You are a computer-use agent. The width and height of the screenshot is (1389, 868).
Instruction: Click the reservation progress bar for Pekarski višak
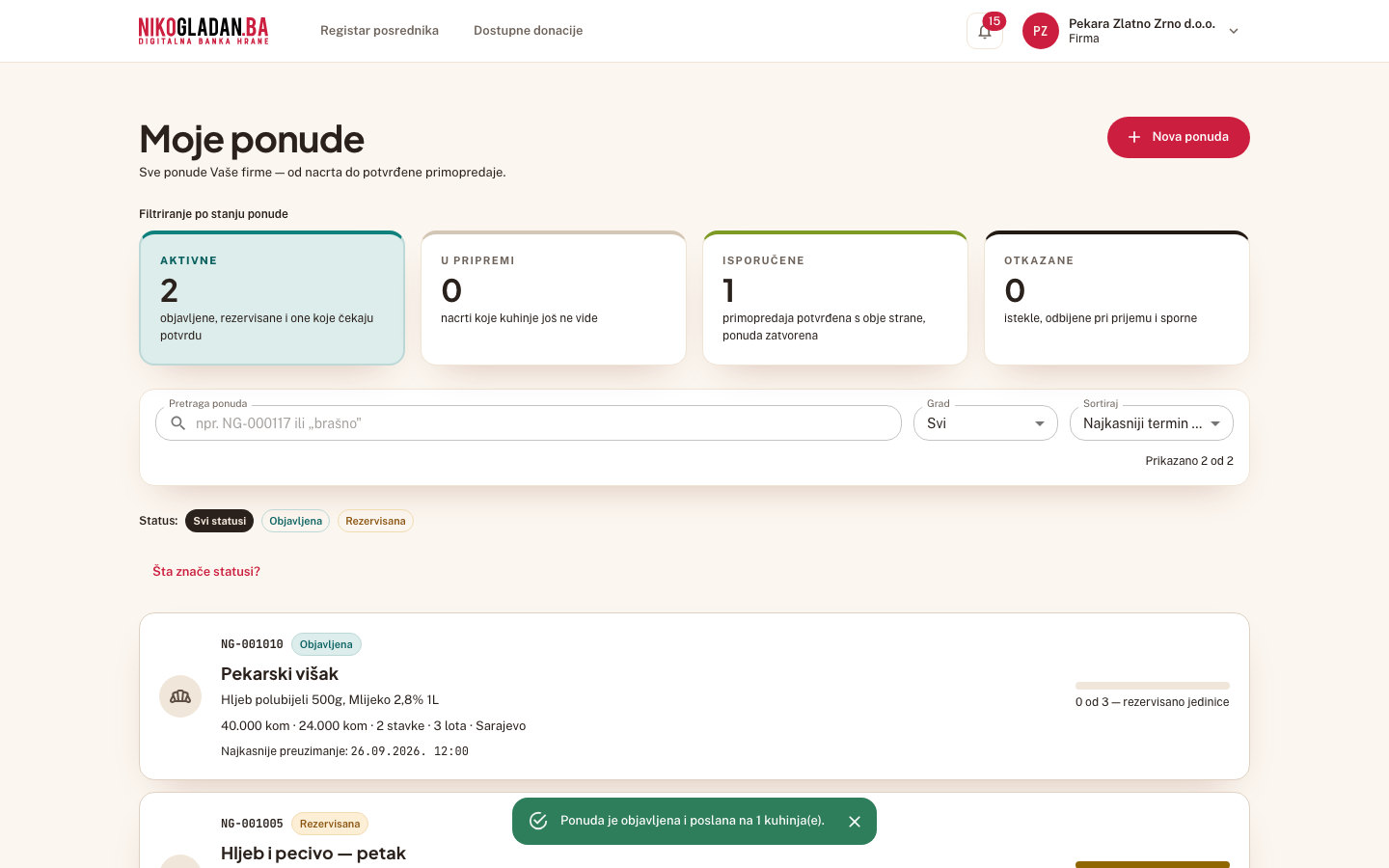[x=1153, y=686]
